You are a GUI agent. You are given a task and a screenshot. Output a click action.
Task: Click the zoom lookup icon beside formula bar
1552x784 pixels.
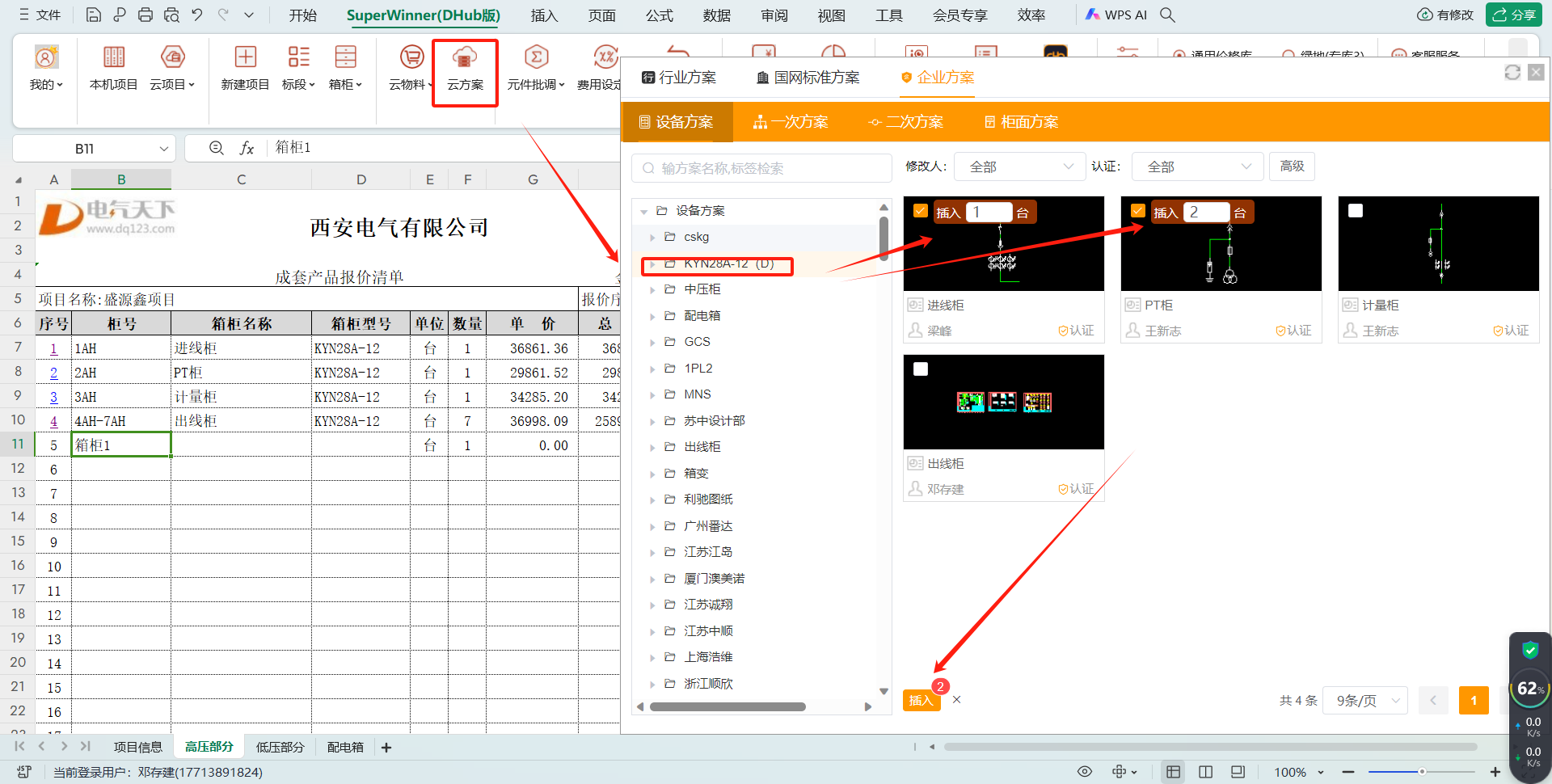click(x=217, y=148)
